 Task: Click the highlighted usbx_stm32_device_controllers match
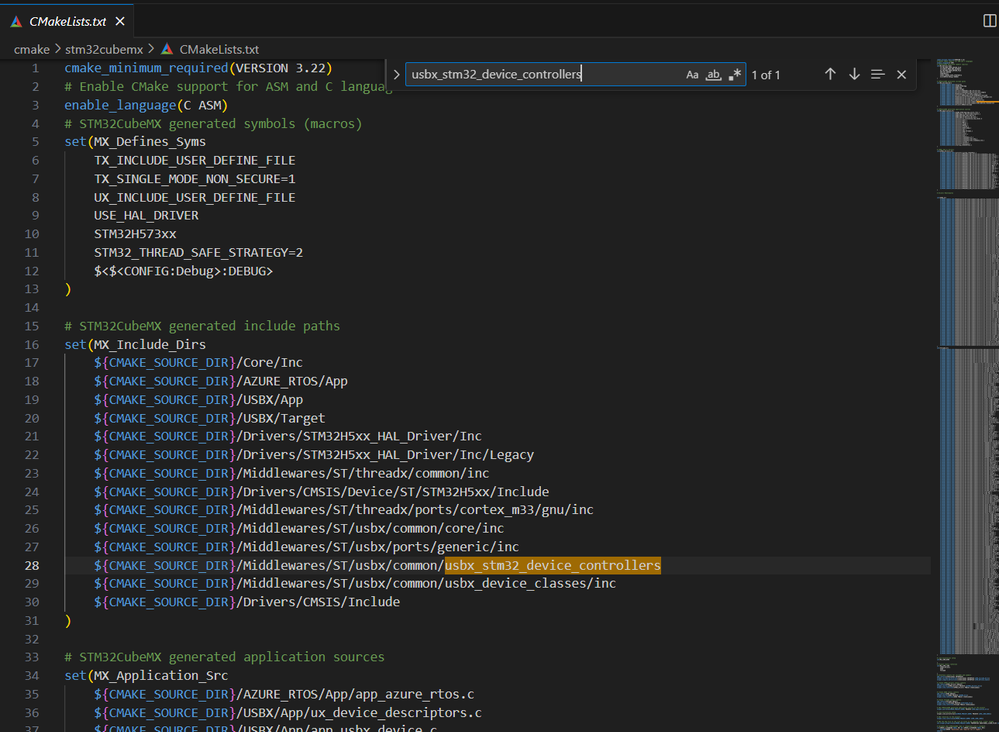pos(552,566)
